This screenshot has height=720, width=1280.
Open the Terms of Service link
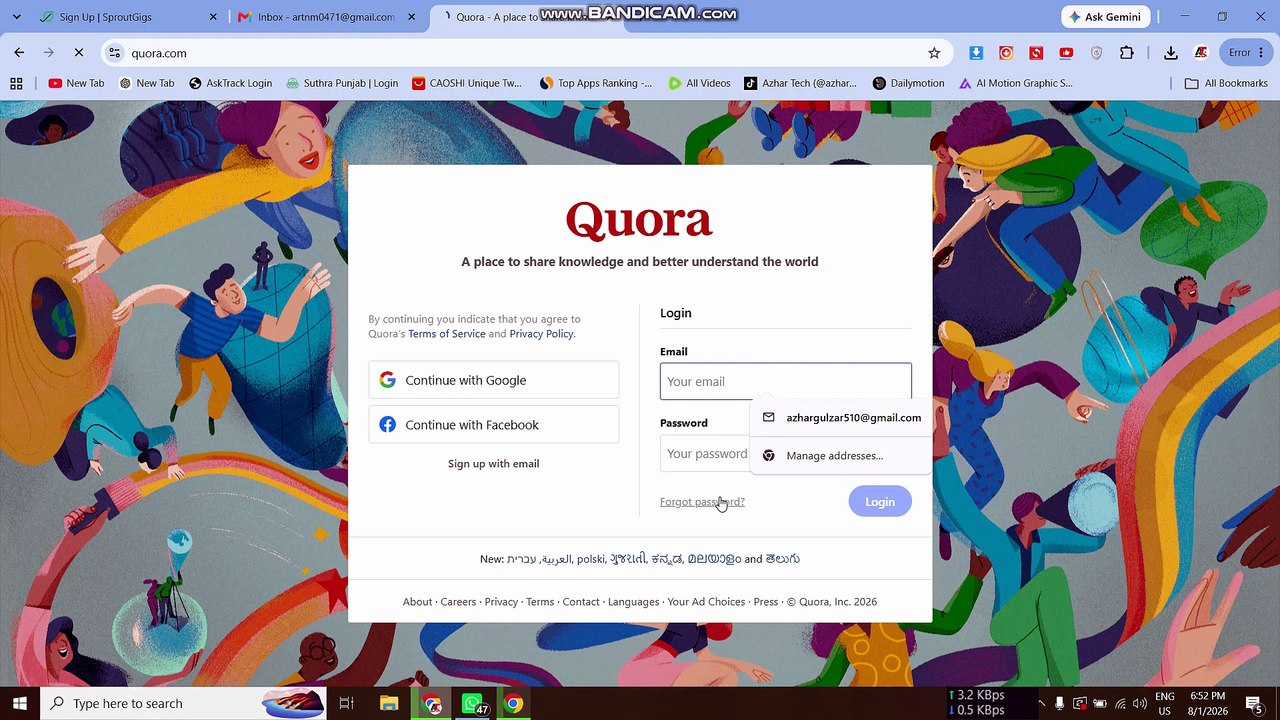pyautogui.click(x=447, y=334)
